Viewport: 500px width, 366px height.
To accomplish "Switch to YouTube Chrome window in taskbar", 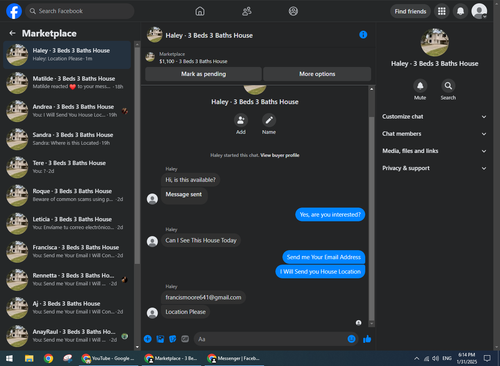I will pyautogui.click(x=108, y=358).
